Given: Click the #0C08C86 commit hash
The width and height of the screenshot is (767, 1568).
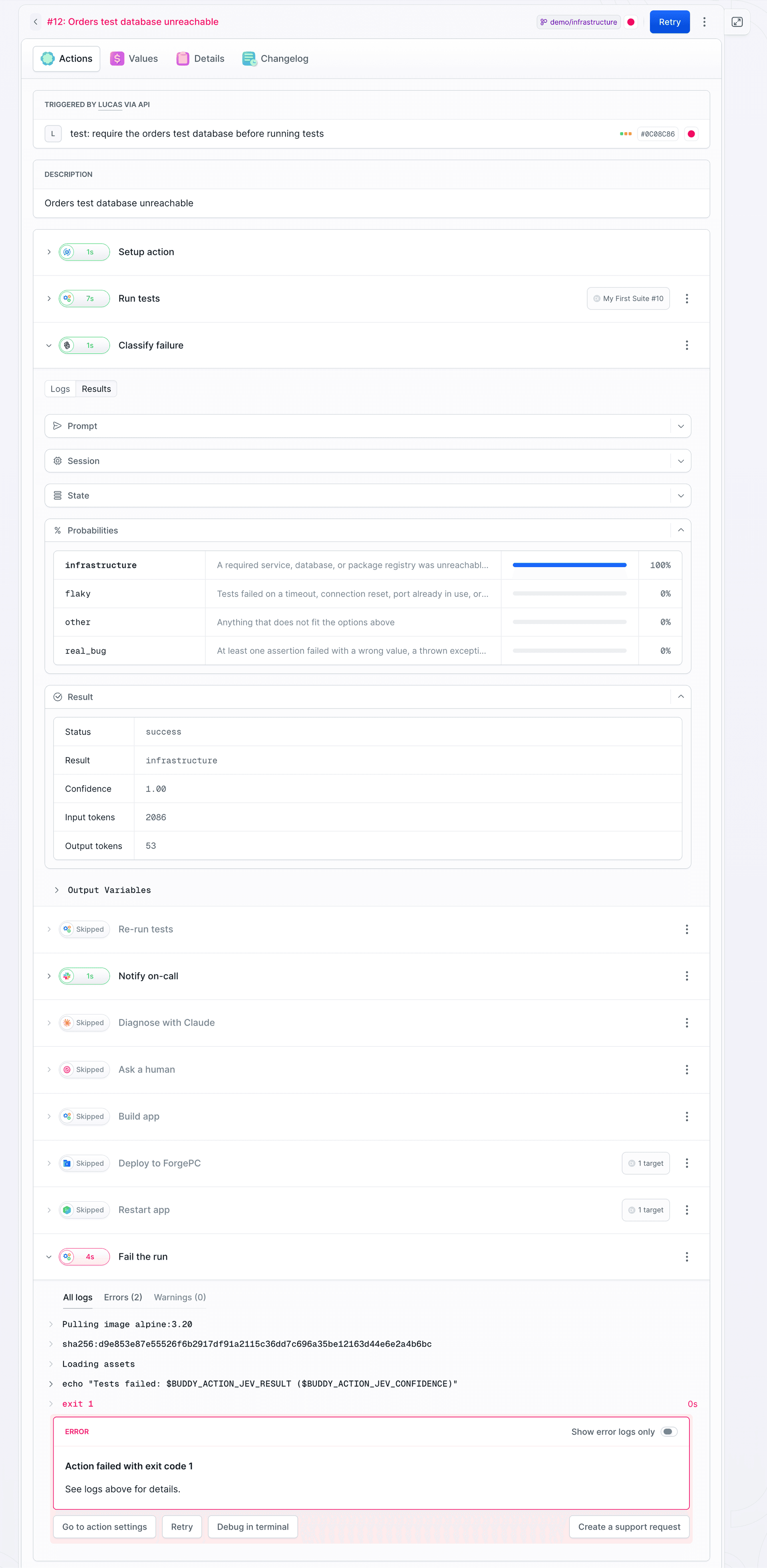Looking at the screenshot, I should [658, 134].
